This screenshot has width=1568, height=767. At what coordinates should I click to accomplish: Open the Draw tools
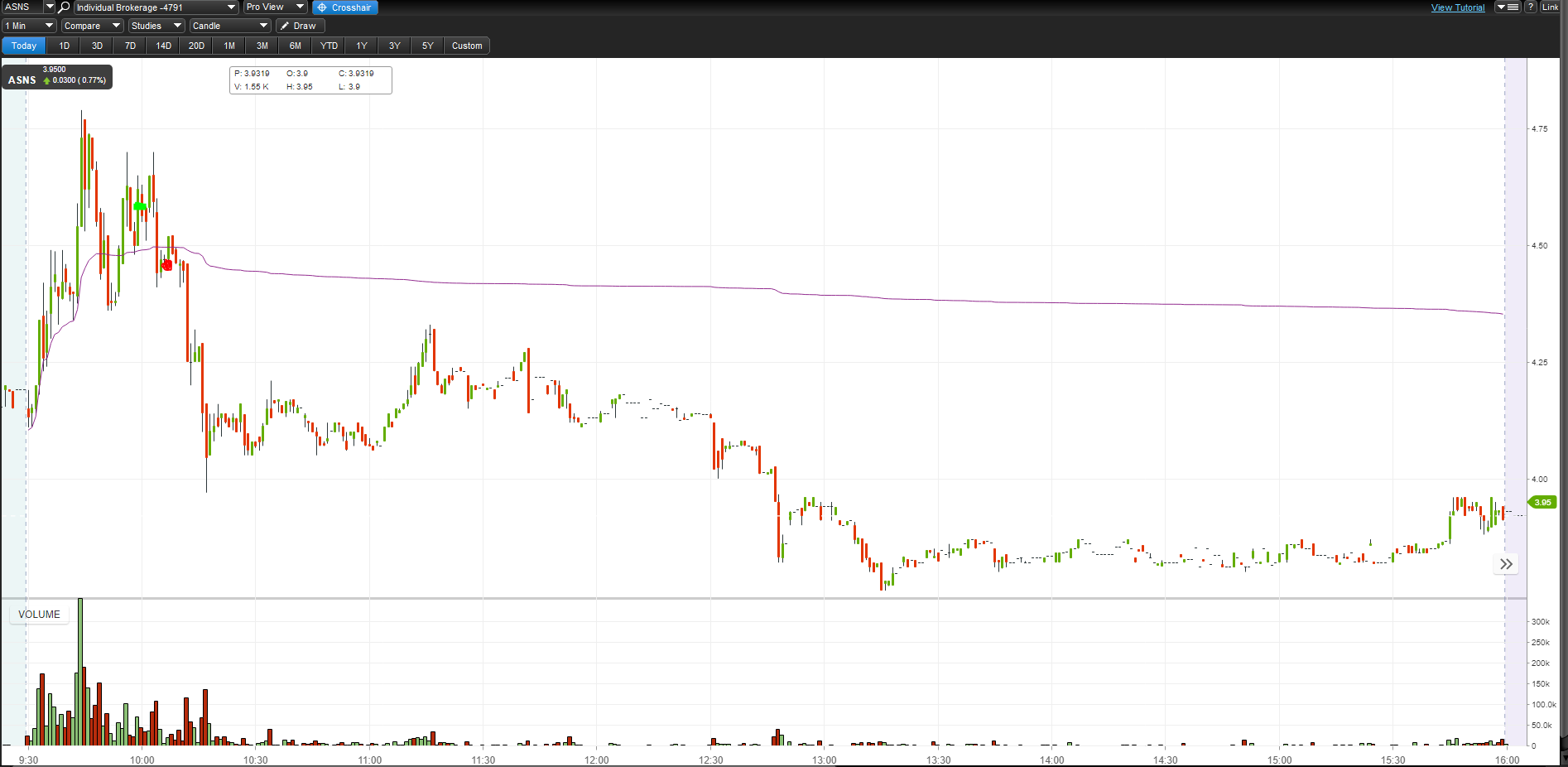pos(300,26)
